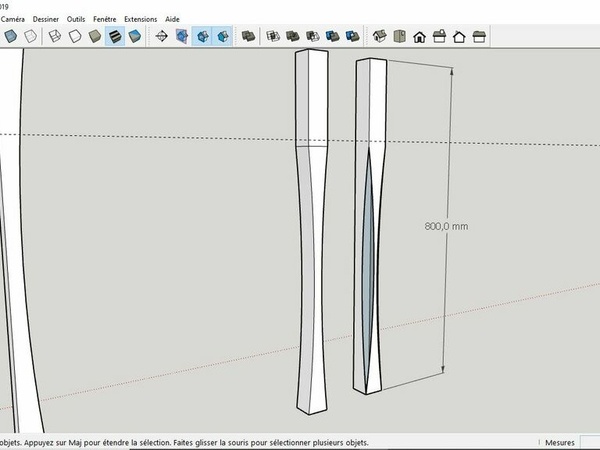Screen dimensions: 600x450
Task: Toggle X-ray face style
Action: [x=9, y=36]
